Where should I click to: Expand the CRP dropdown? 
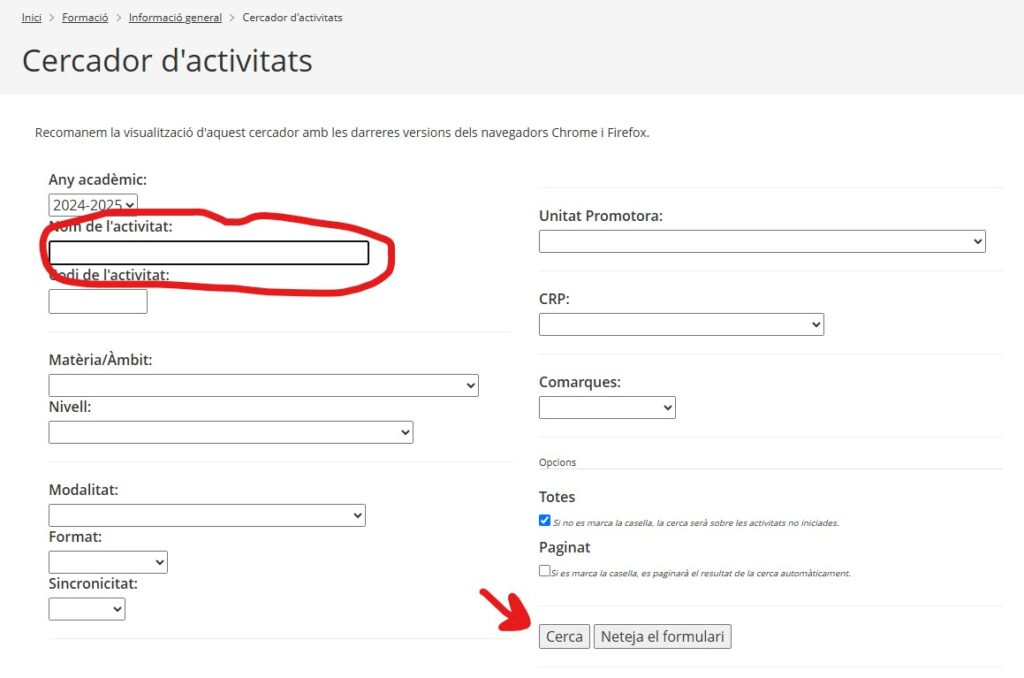coord(681,324)
